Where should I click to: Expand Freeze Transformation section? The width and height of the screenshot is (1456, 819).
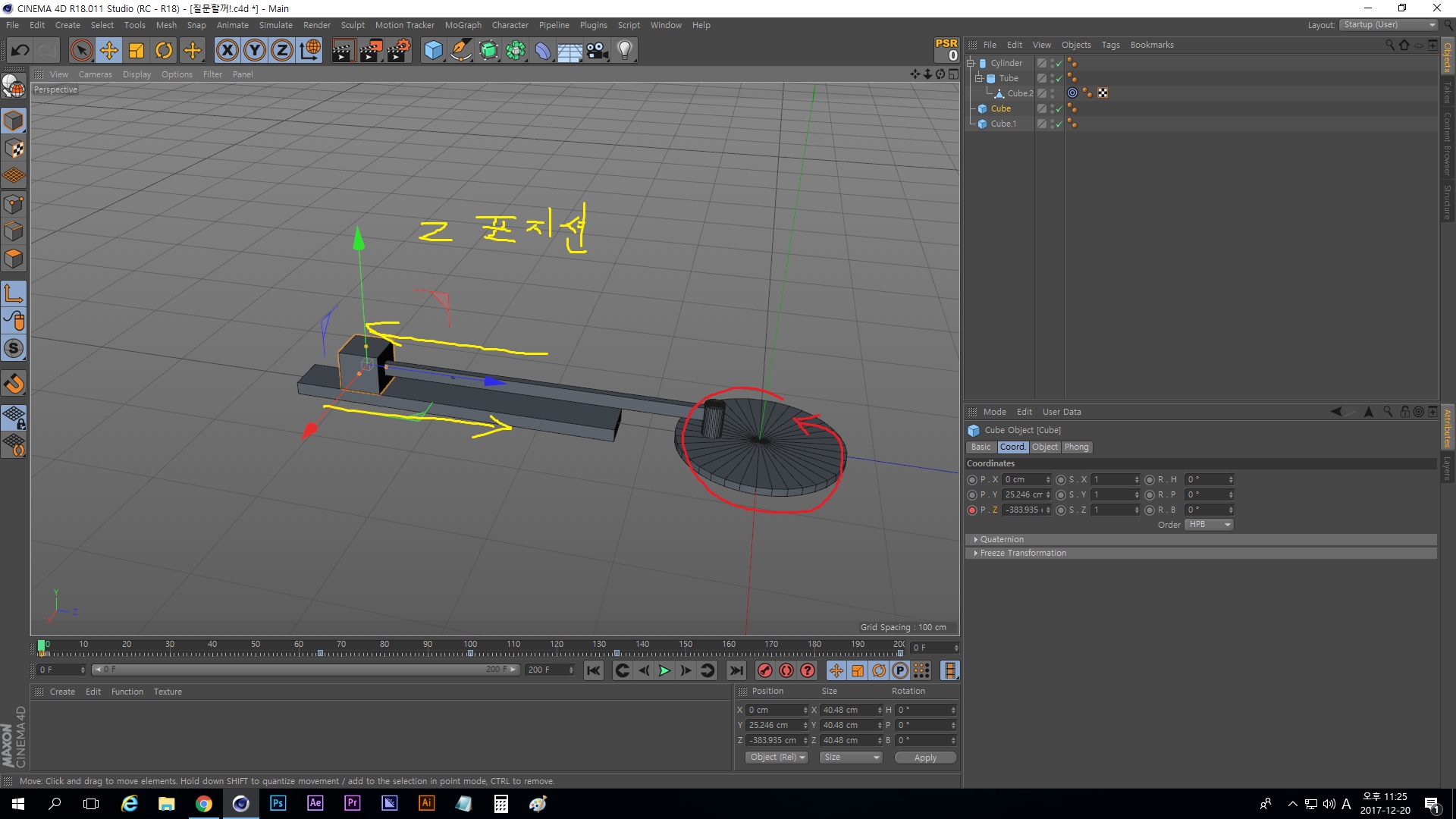[976, 552]
